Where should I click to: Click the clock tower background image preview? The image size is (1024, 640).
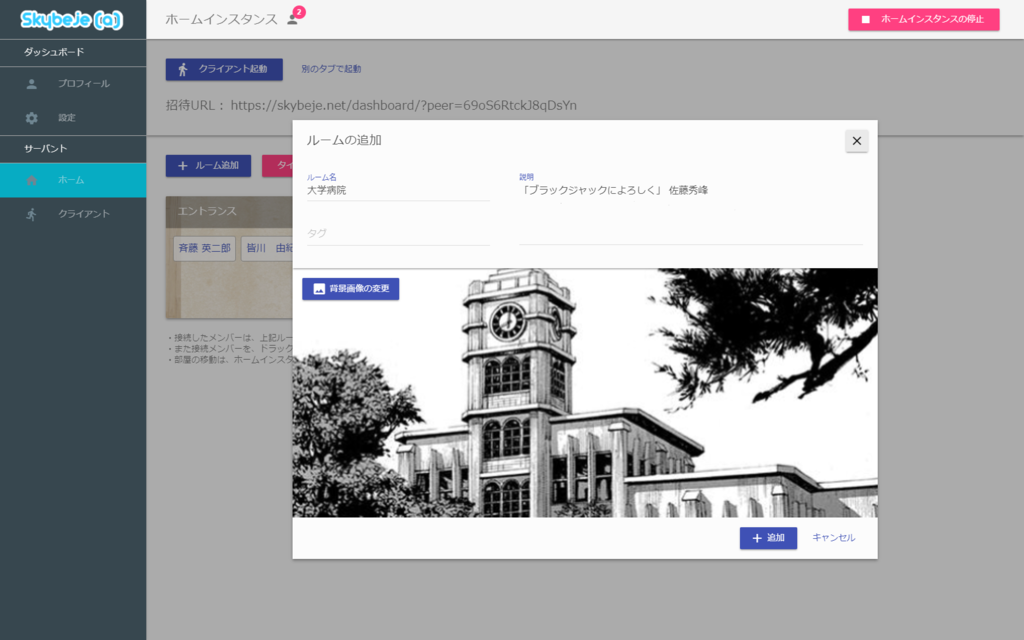(x=585, y=393)
